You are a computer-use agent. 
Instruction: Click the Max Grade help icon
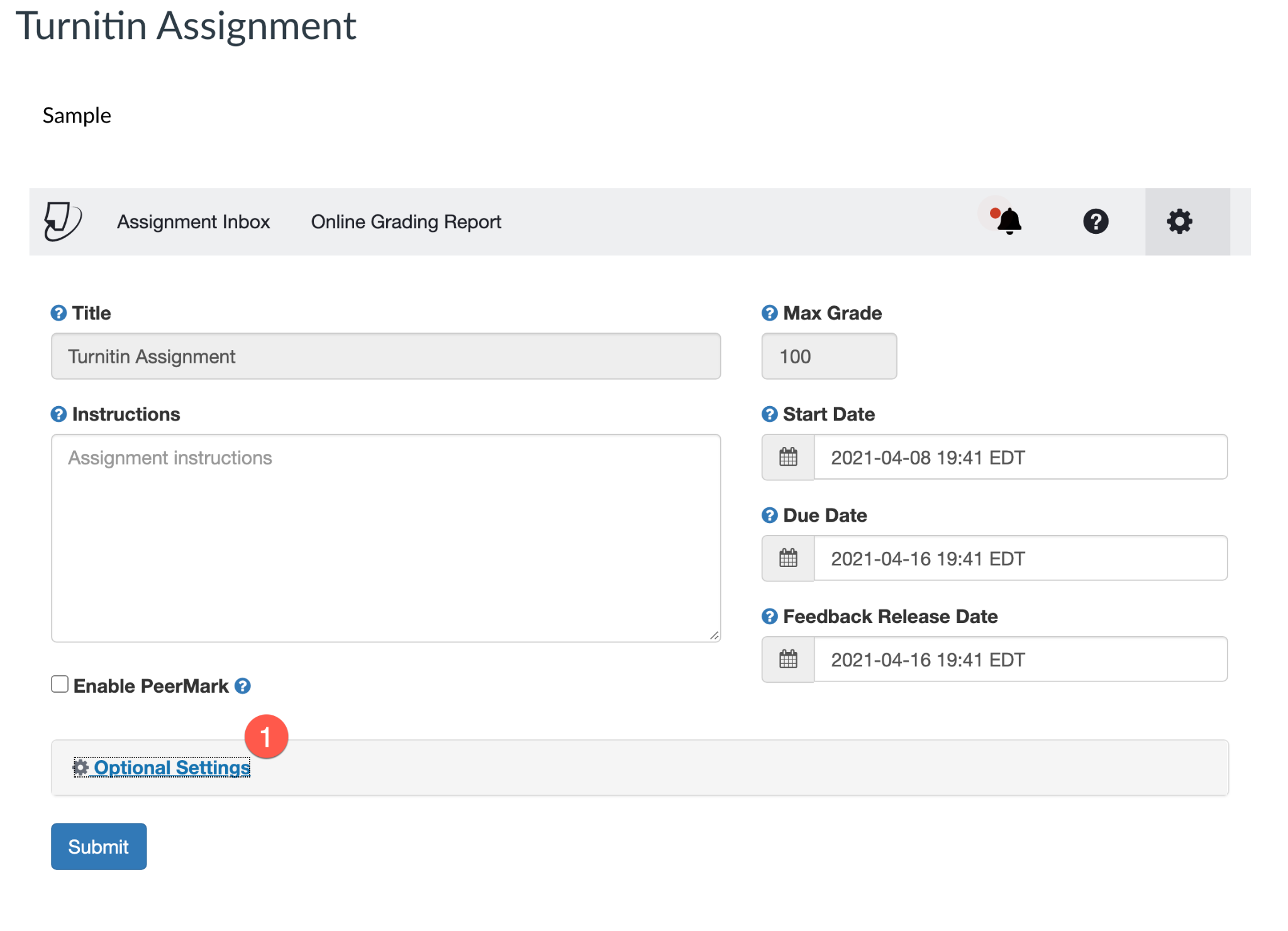click(x=769, y=313)
